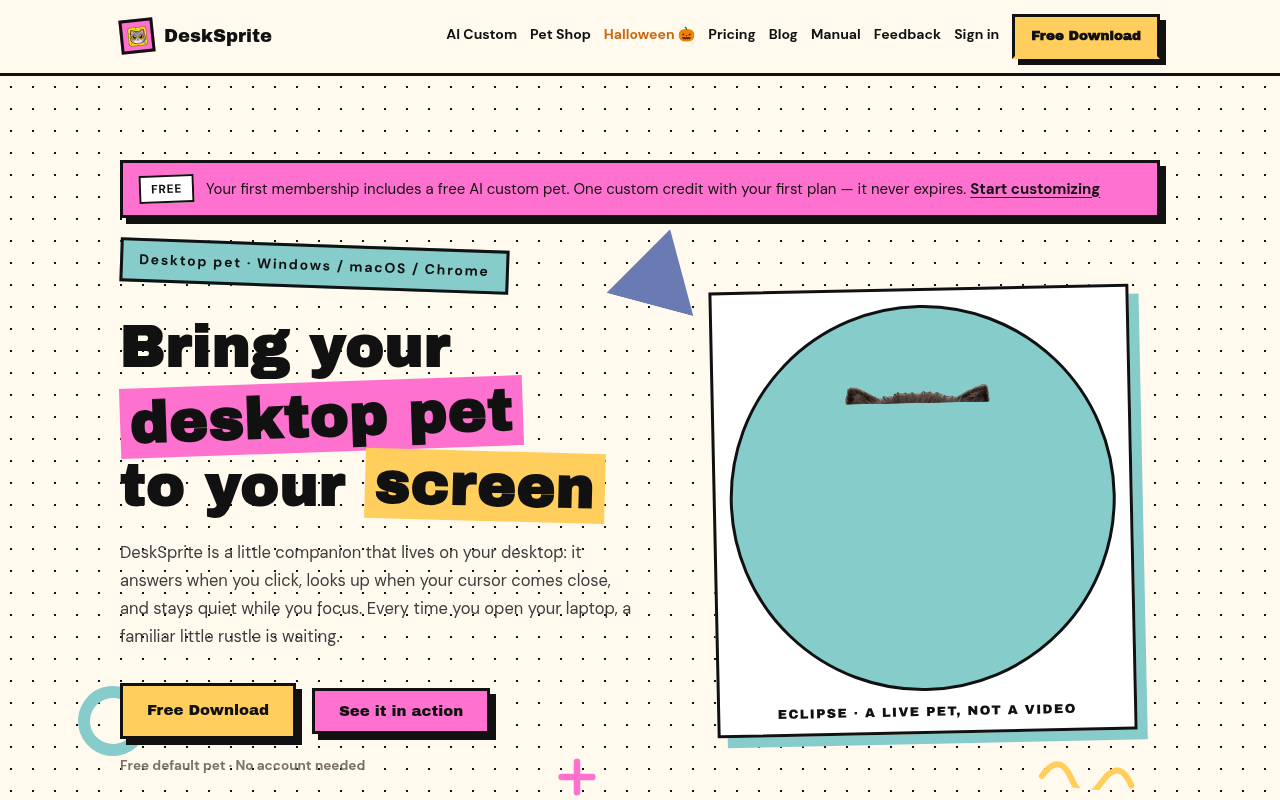Go to the Pet Shop
The width and height of the screenshot is (1280, 800).
[x=560, y=34]
